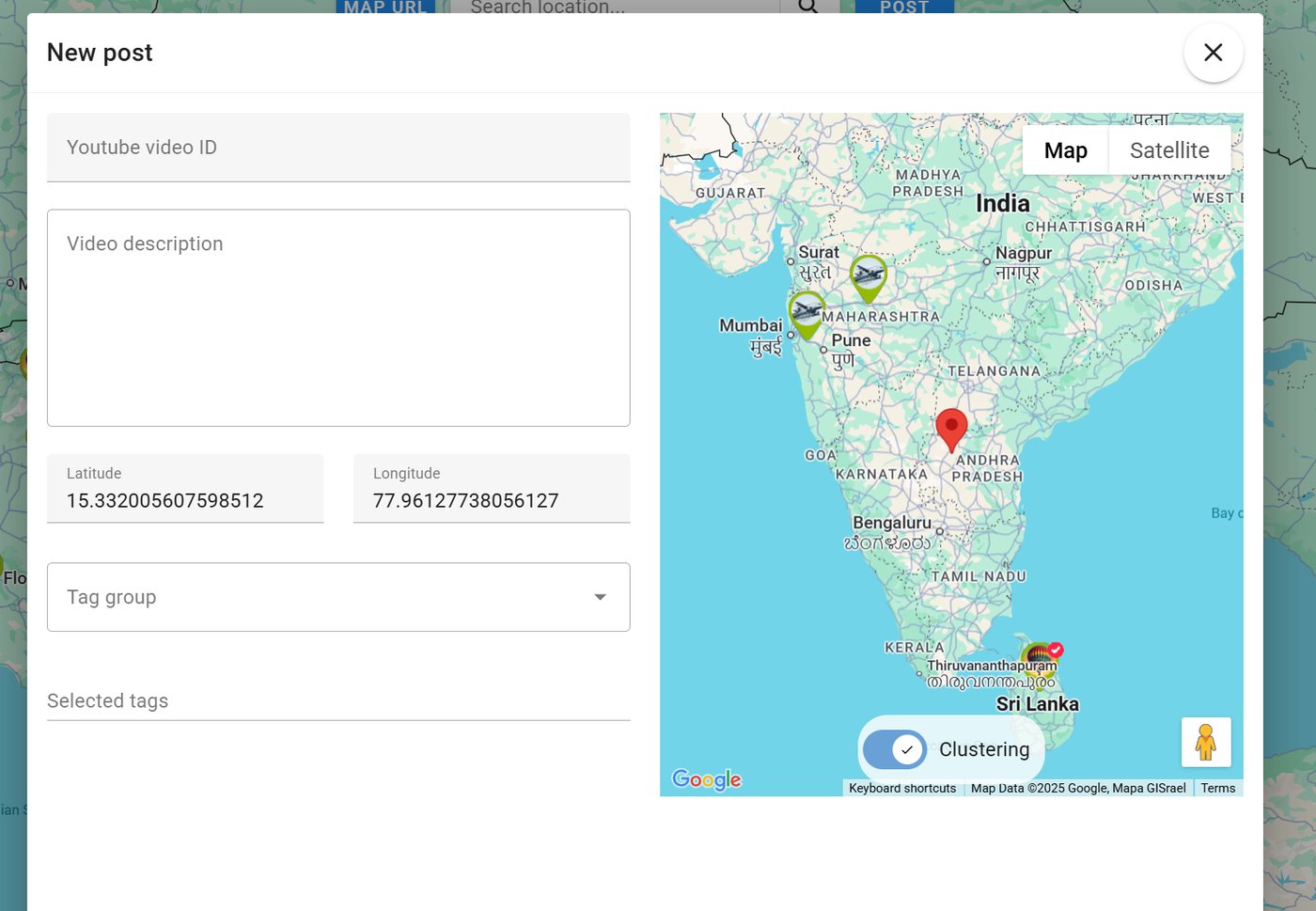The image size is (1316, 911).
Task: Click the Nagpur city label
Action: (x=1024, y=253)
